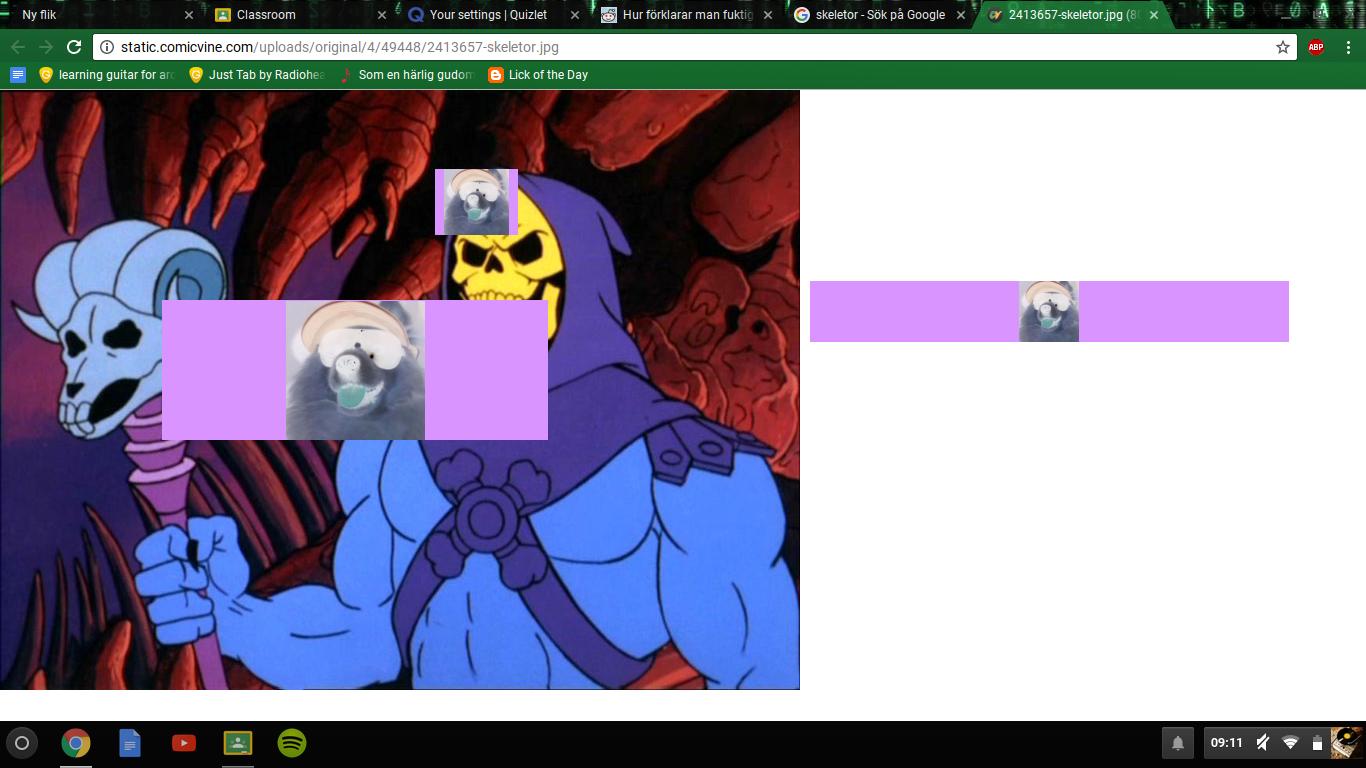1366x768 pixels.
Task: Open Google Docs from the shelf
Action: point(130,743)
